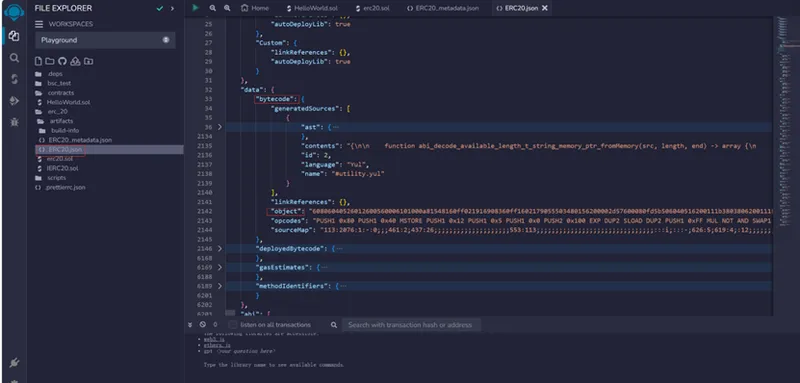Open the plugin manager plug icon
Image resolution: width=800 pixels, height=383 pixels.
(x=14, y=363)
